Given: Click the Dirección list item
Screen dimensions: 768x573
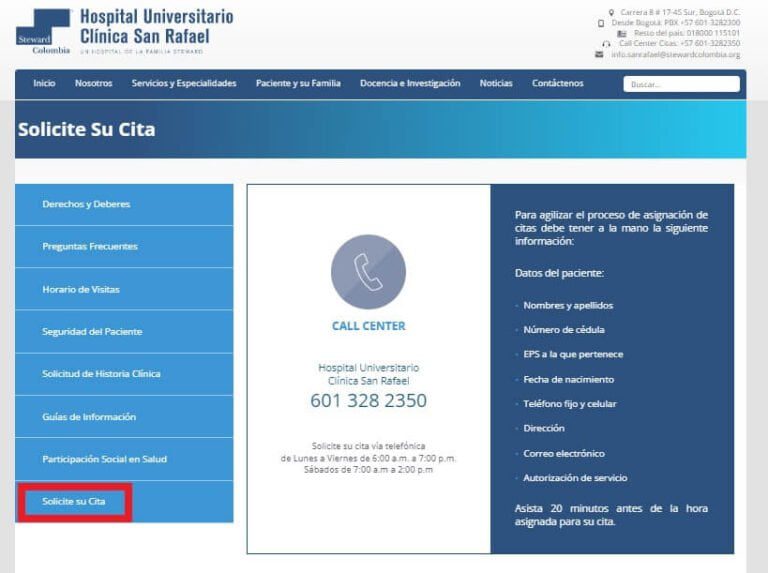Looking at the screenshot, I should (544, 429).
